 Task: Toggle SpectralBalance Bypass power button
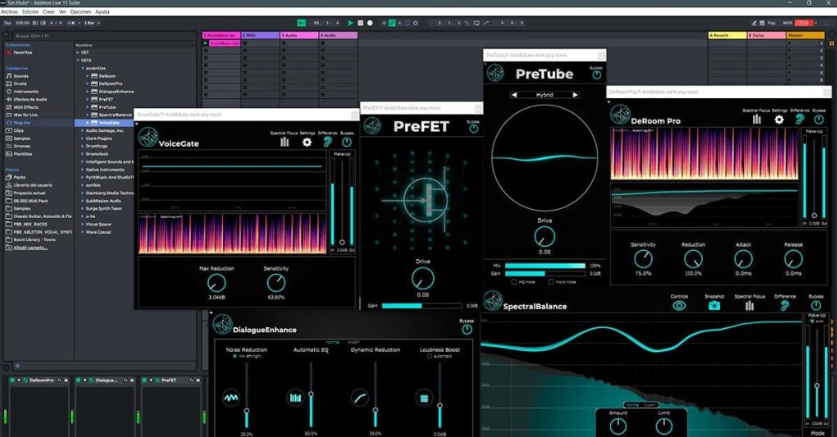(816, 306)
